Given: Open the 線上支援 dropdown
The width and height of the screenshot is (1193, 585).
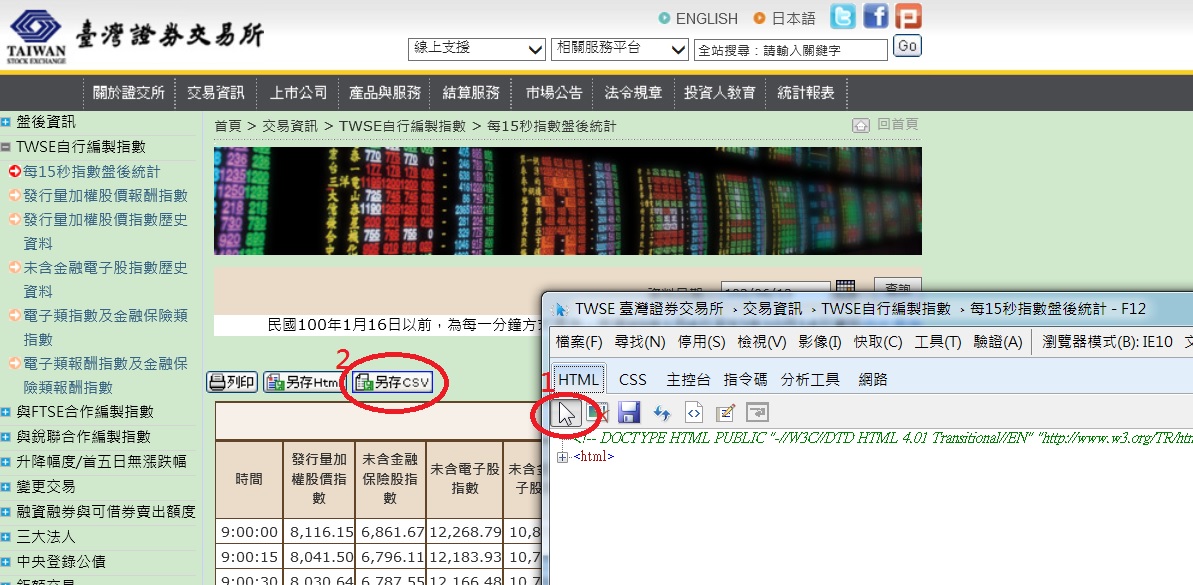Looking at the screenshot, I should (477, 49).
